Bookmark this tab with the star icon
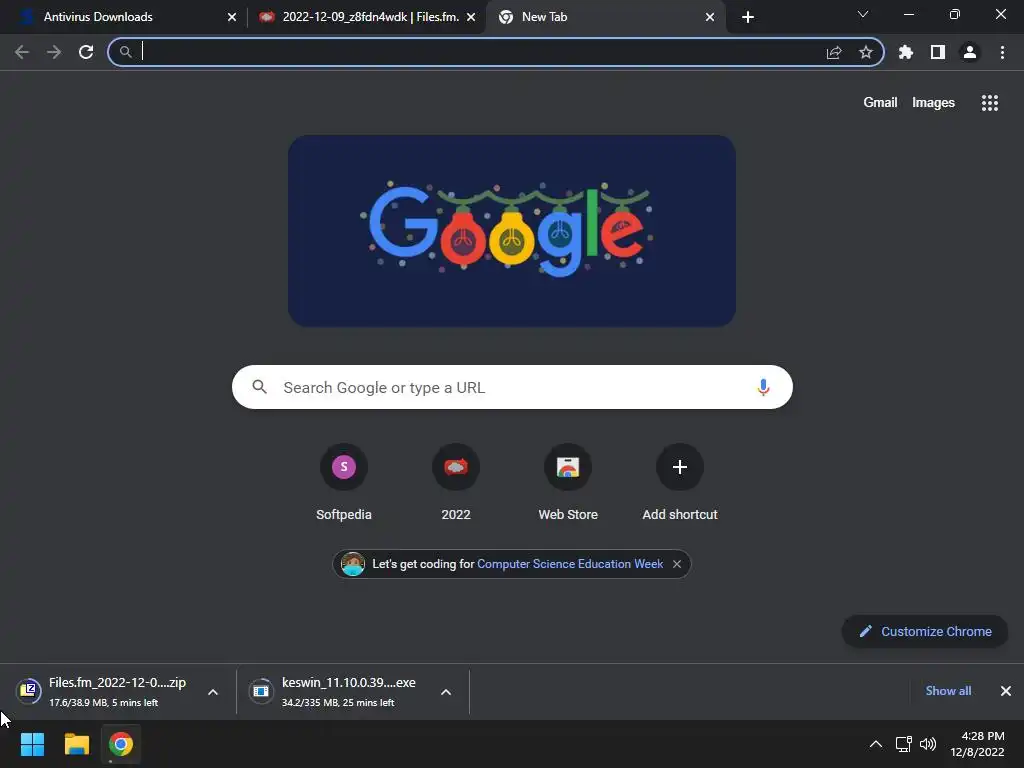 [866, 52]
